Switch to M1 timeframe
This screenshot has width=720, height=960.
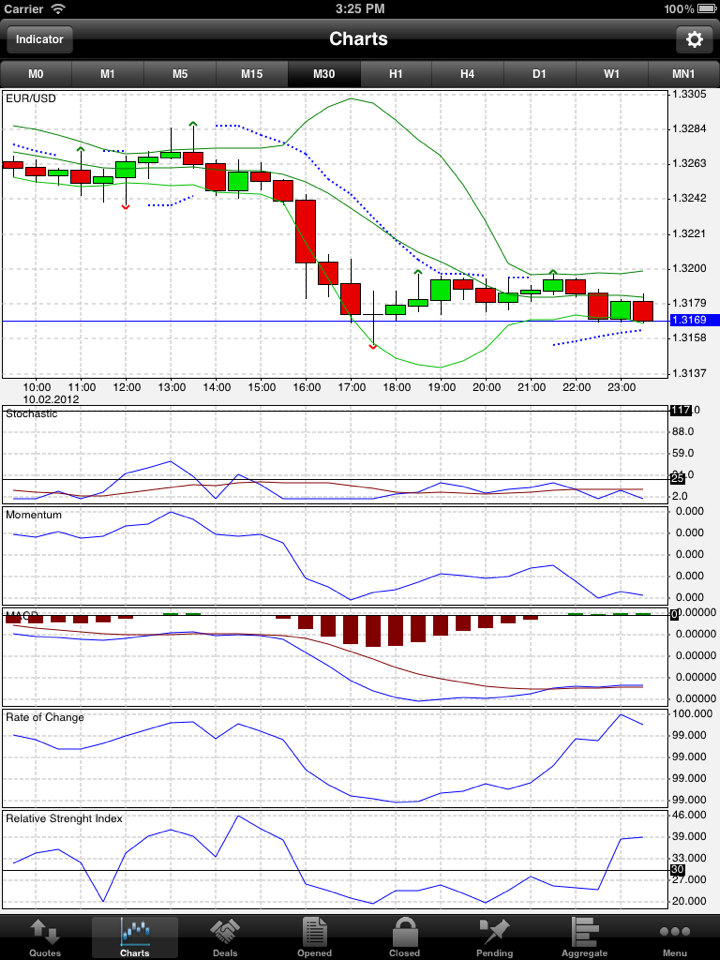108,74
